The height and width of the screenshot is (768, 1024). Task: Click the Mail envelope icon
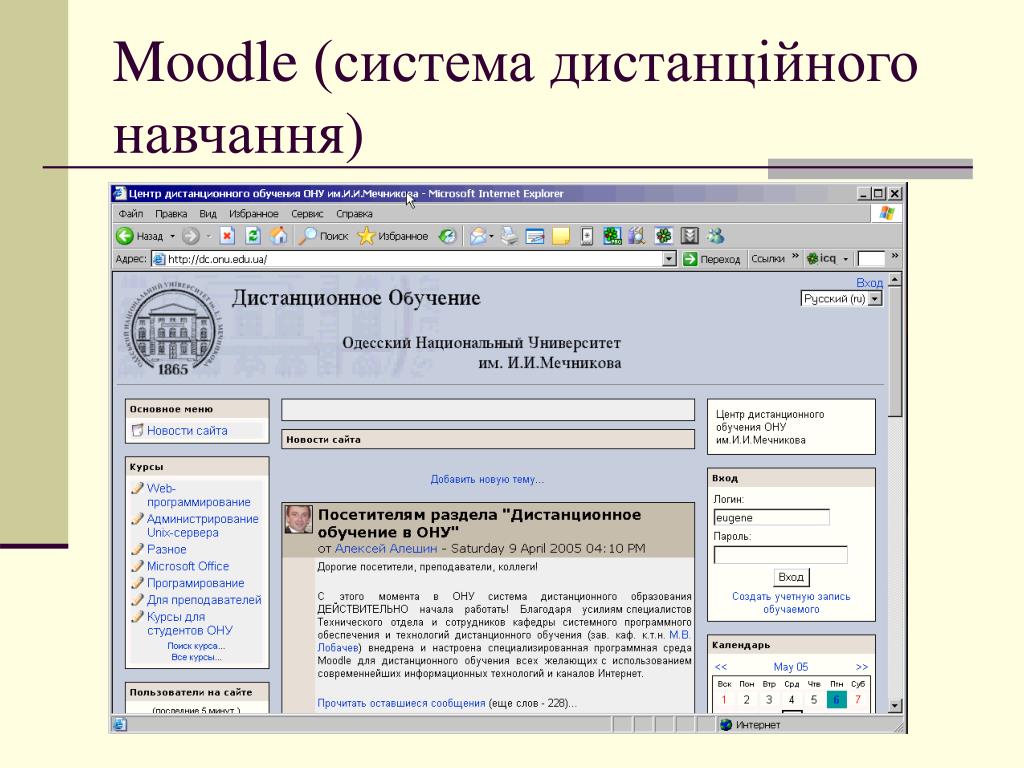pos(478,236)
